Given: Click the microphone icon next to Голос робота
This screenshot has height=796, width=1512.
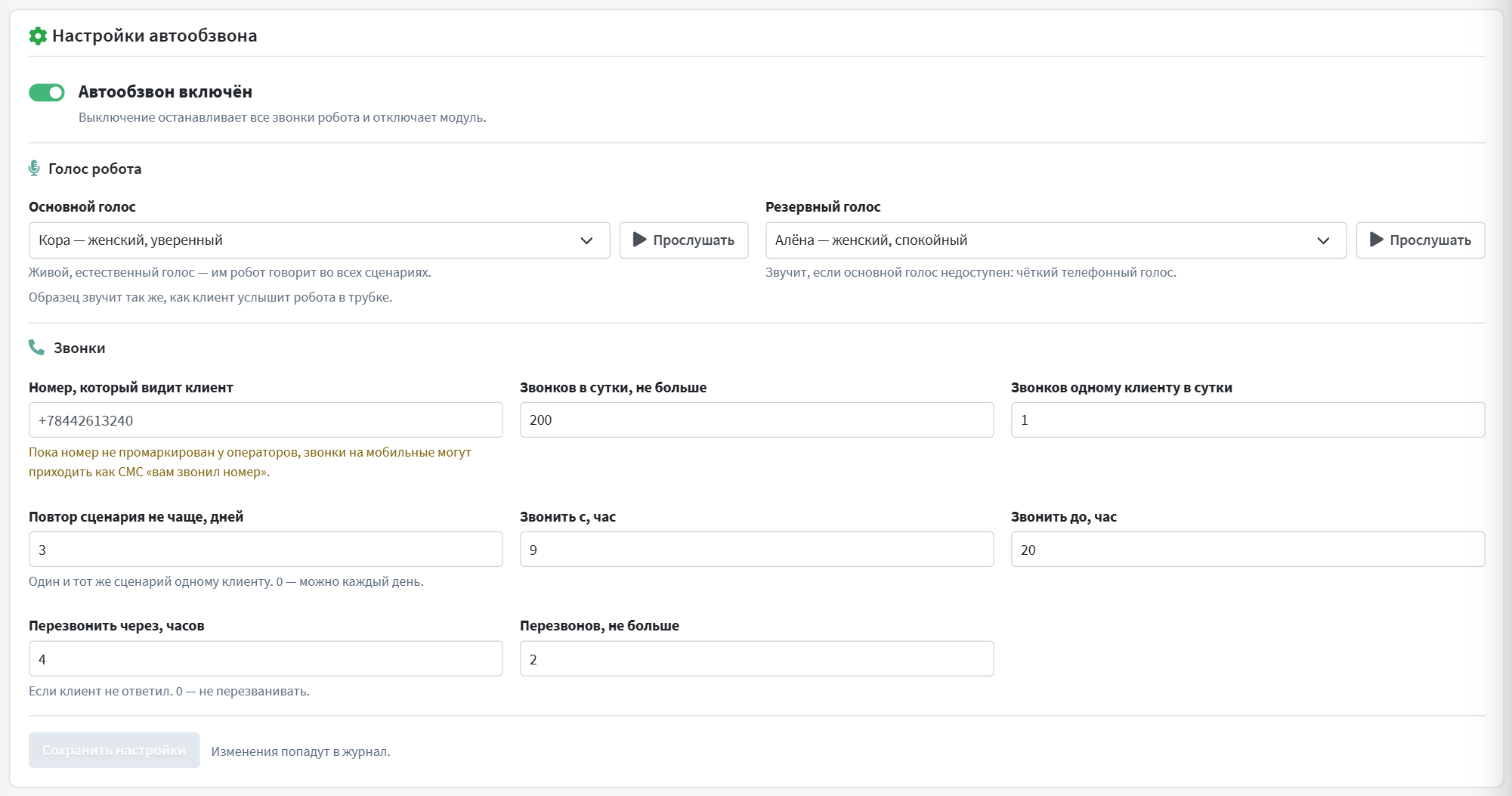Looking at the screenshot, I should (34, 169).
